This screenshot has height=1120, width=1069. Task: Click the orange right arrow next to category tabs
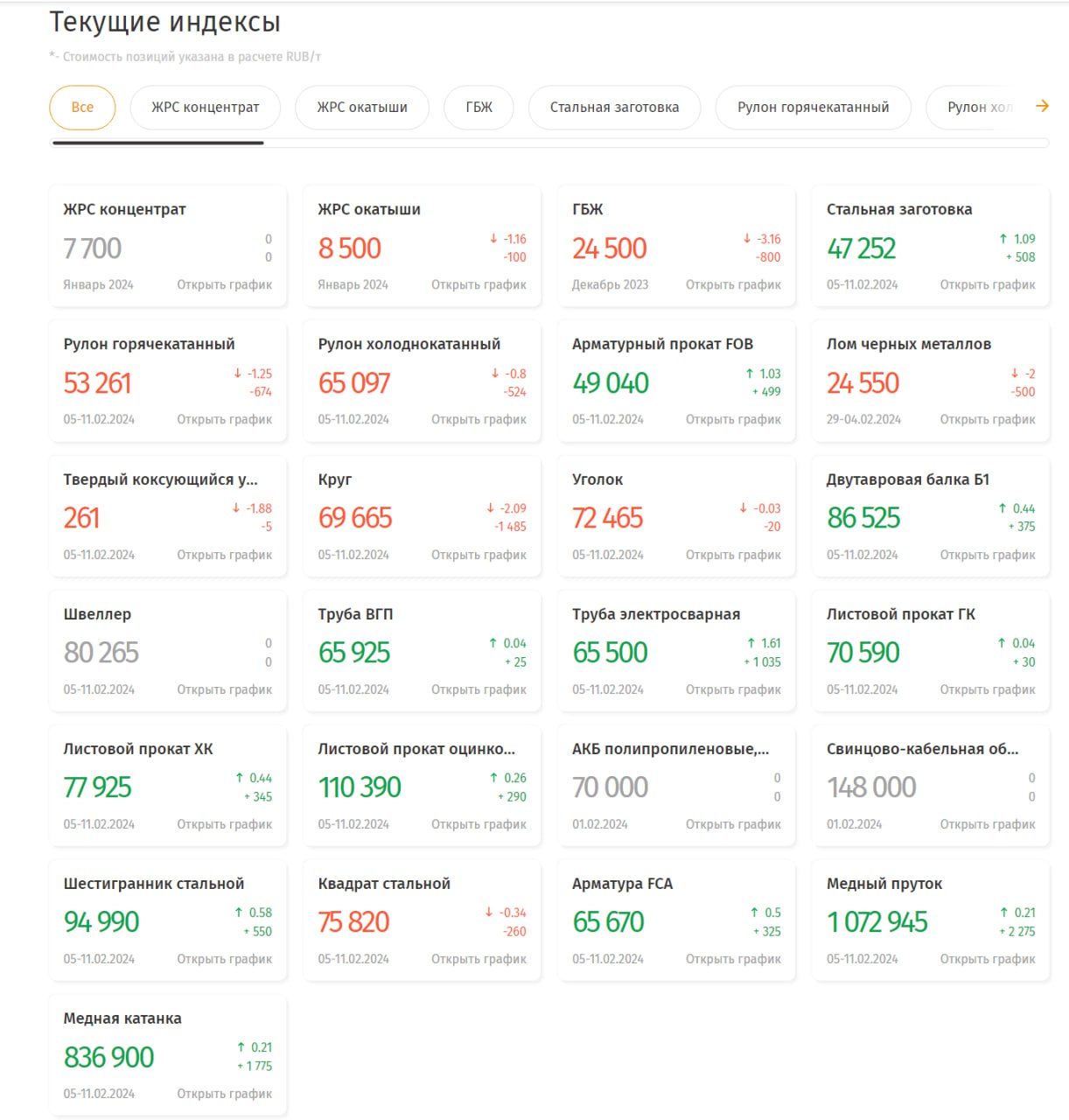[1042, 106]
